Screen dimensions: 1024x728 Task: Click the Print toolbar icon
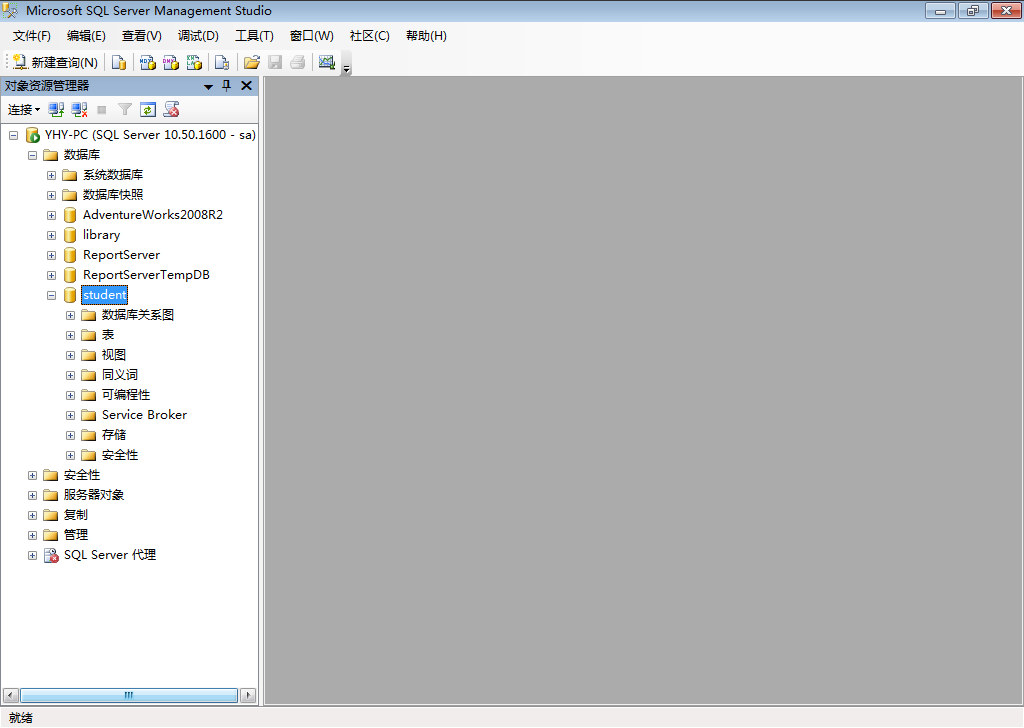(298, 62)
